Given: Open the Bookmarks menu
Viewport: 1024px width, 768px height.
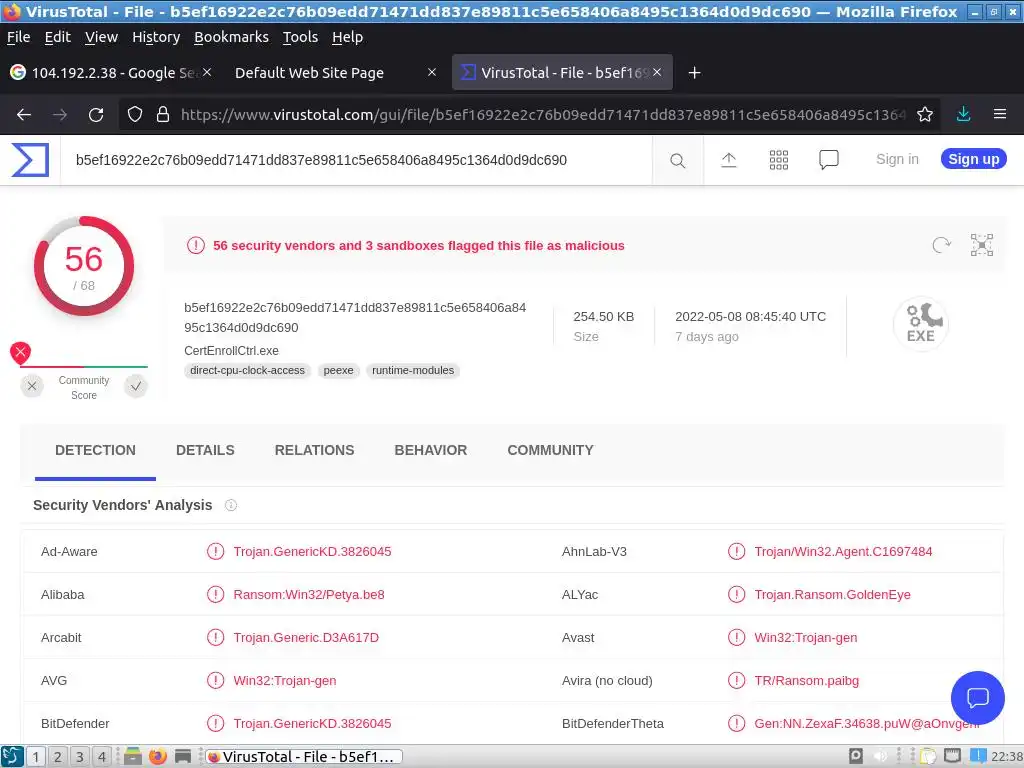Looking at the screenshot, I should click(231, 37).
